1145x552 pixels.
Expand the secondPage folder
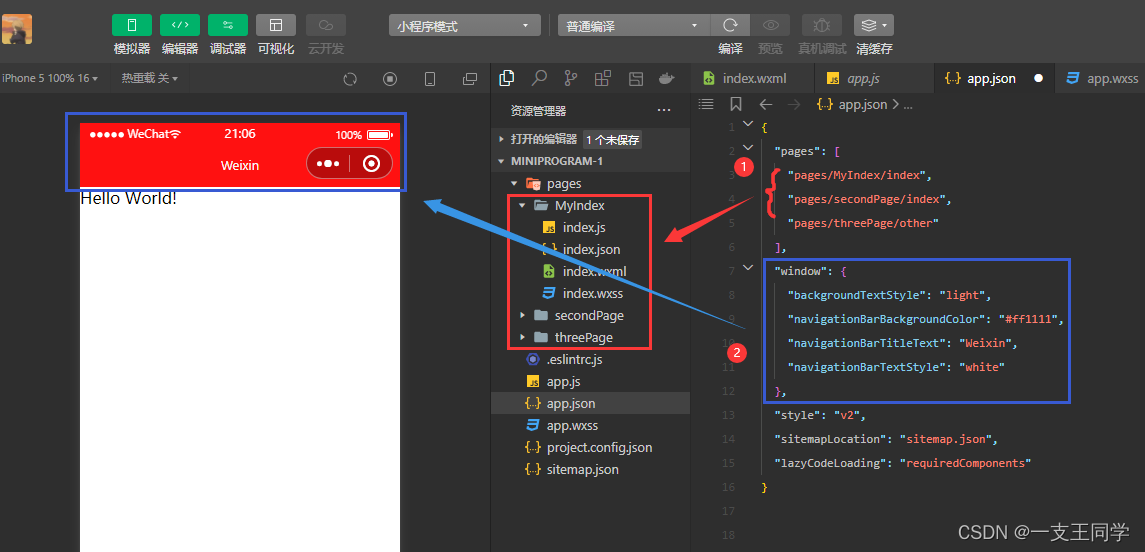click(x=590, y=315)
